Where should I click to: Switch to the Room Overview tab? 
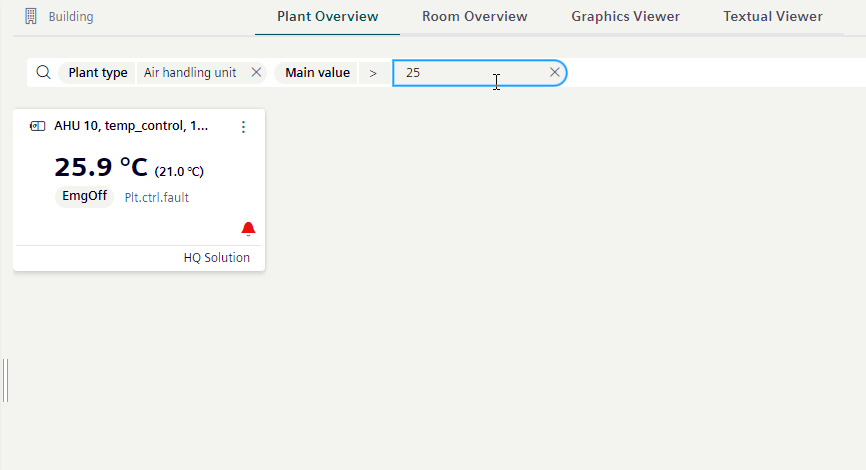[x=474, y=17]
